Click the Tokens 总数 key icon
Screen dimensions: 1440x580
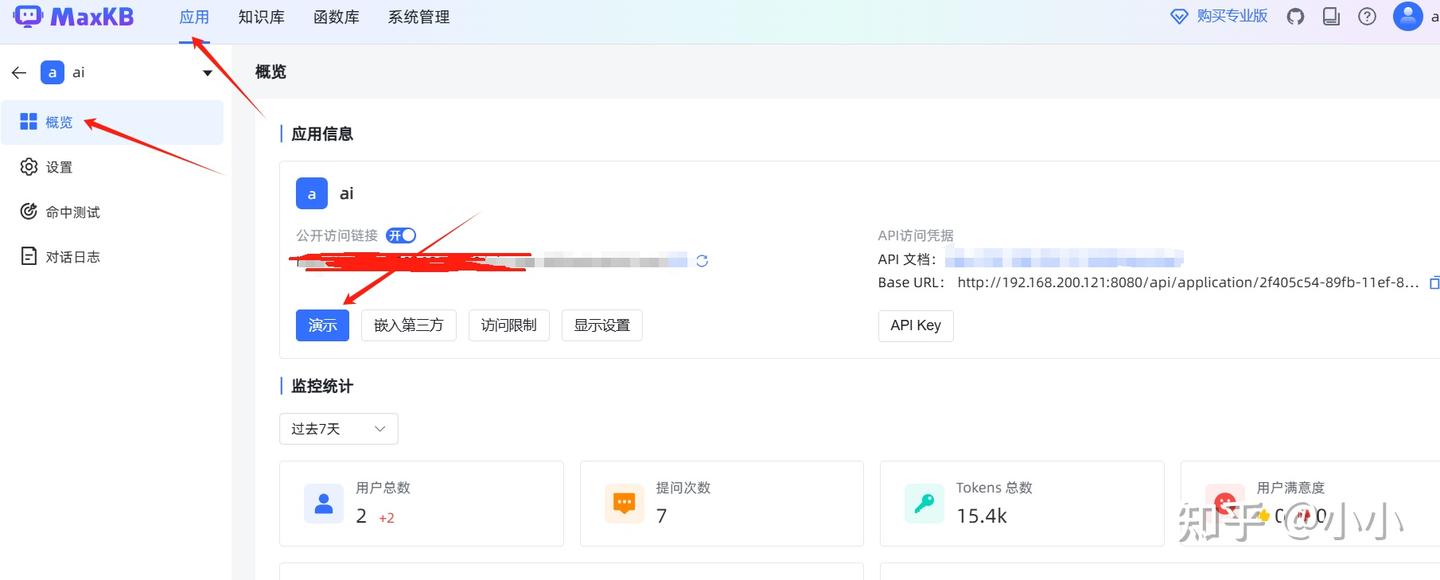(x=924, y=503)
